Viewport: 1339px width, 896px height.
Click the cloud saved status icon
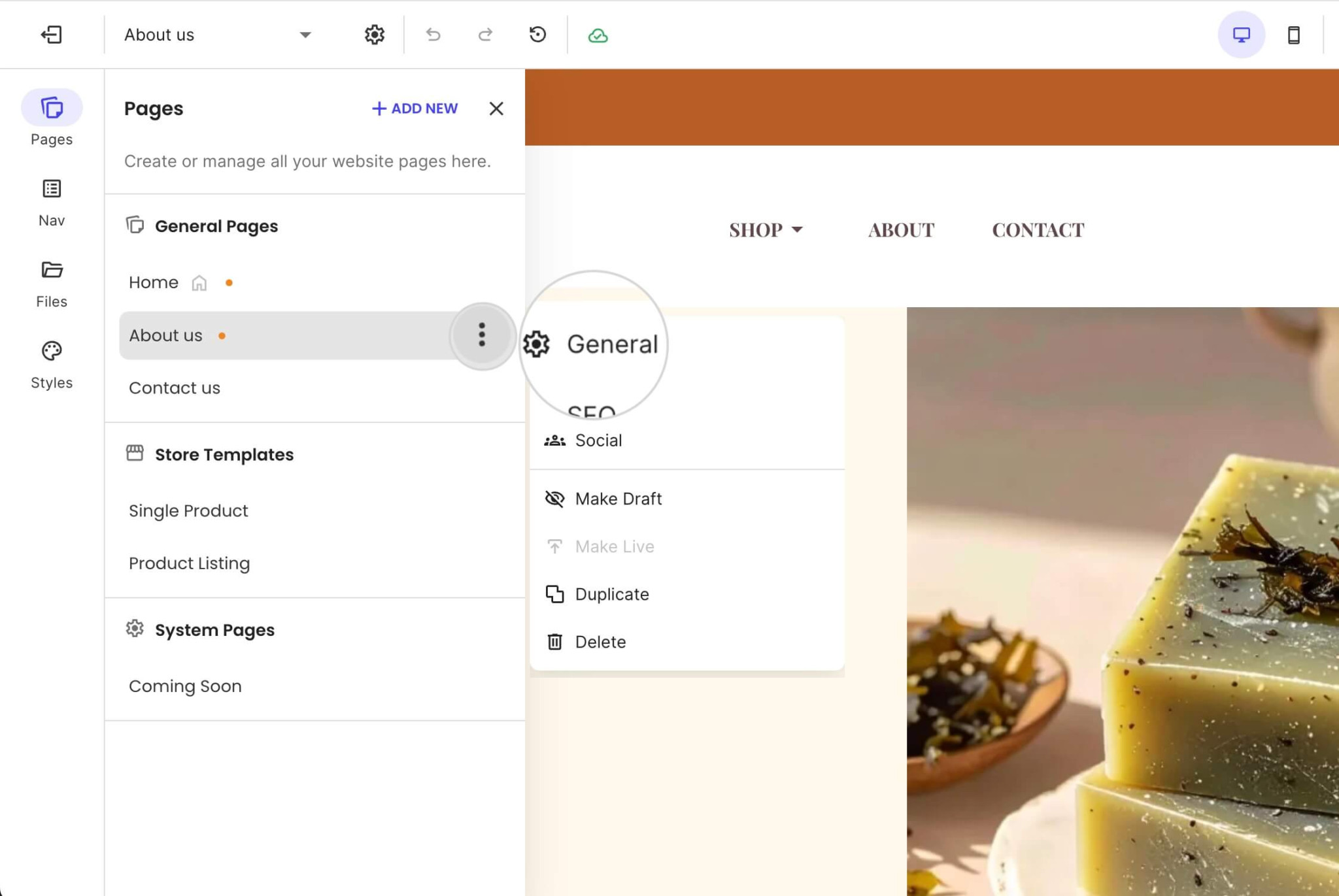[598, 35]
